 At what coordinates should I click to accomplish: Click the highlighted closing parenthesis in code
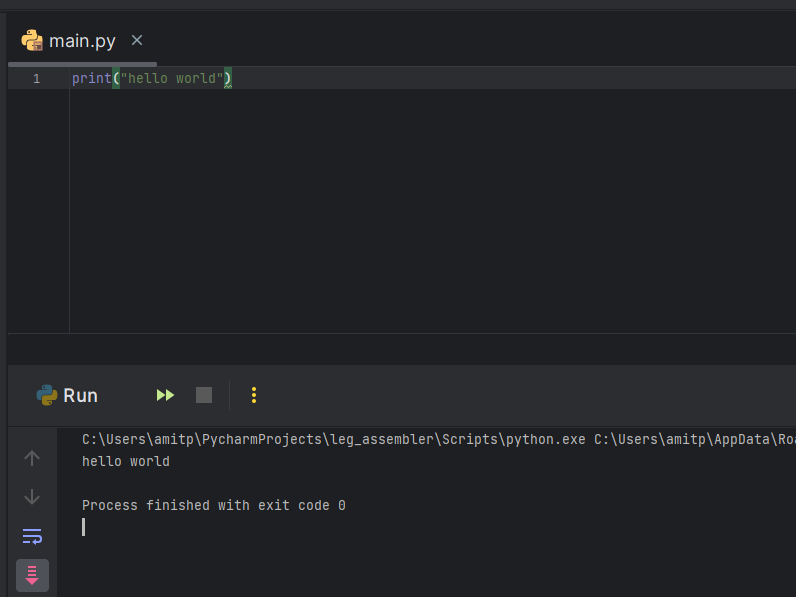point(228,78)
